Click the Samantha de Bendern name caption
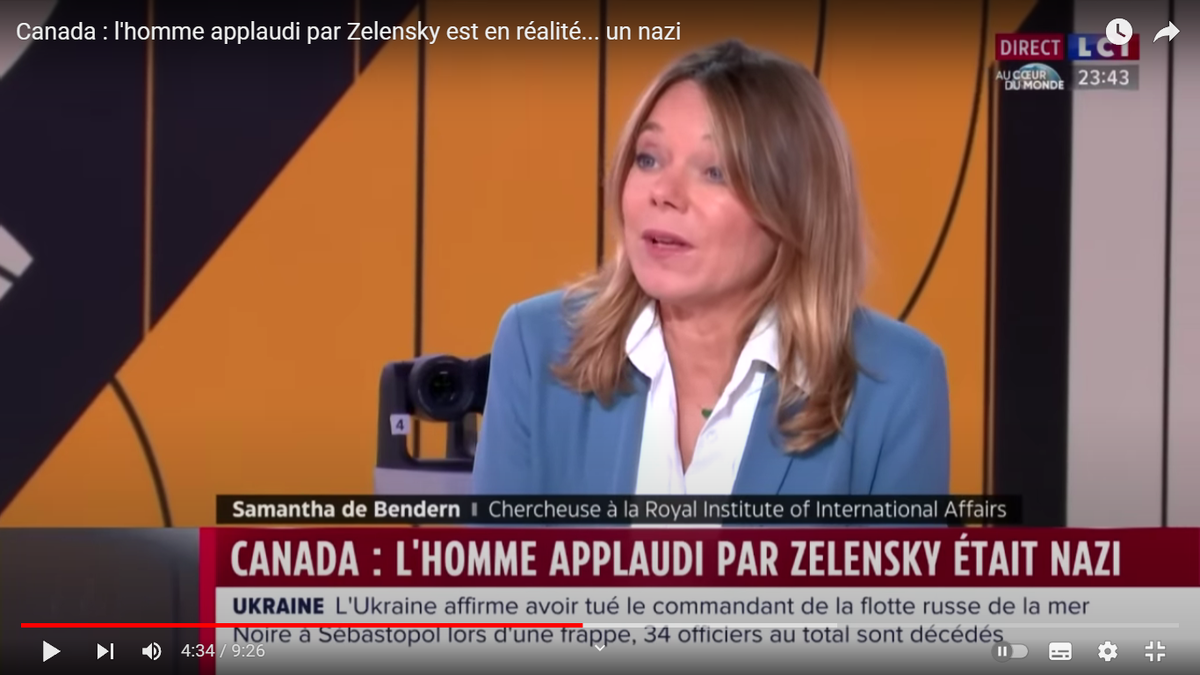Viewport: 1200px width, 675px height. pos(346,509)
